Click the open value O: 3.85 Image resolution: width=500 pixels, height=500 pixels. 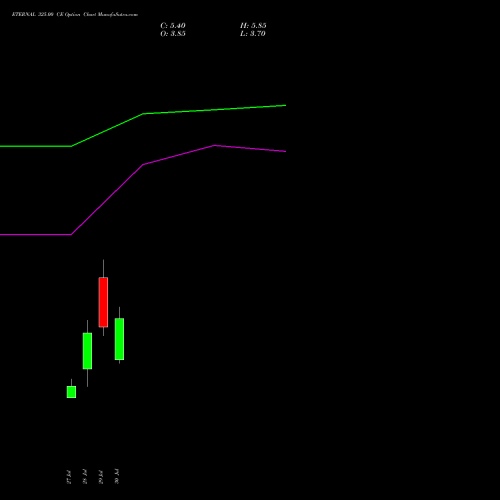[x=173, y=34]
